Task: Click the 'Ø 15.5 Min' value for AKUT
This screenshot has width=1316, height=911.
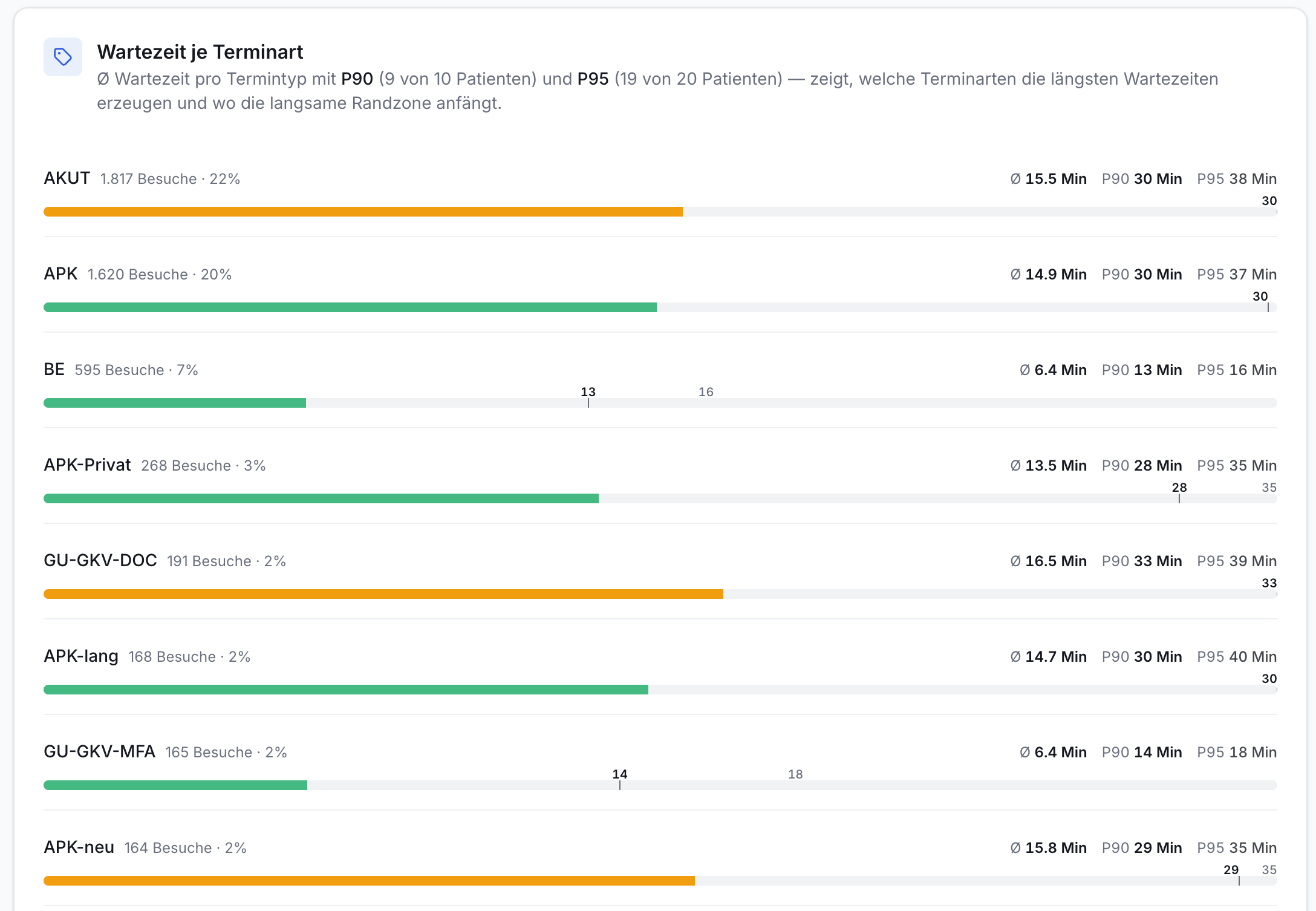Action: pyautogui.click(x=1049, y=179)
